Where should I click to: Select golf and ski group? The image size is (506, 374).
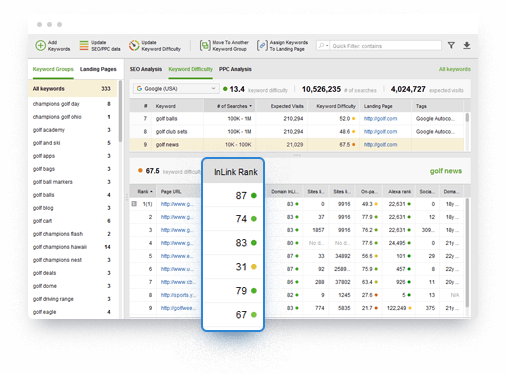point(73,143)
